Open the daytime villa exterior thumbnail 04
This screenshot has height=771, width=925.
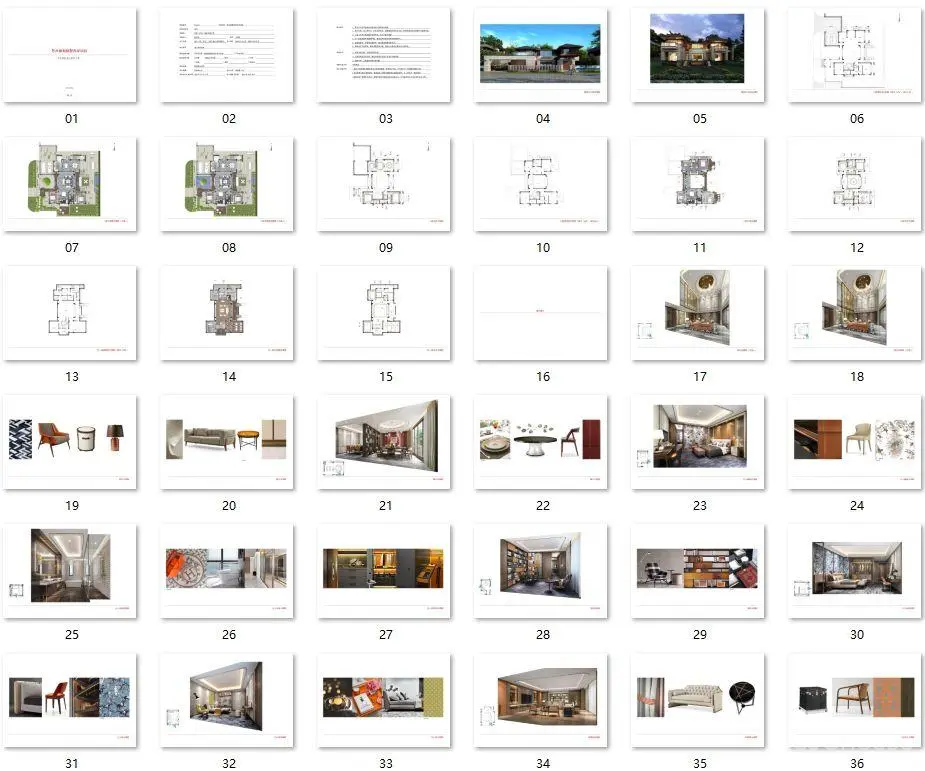tap(542, 55)
